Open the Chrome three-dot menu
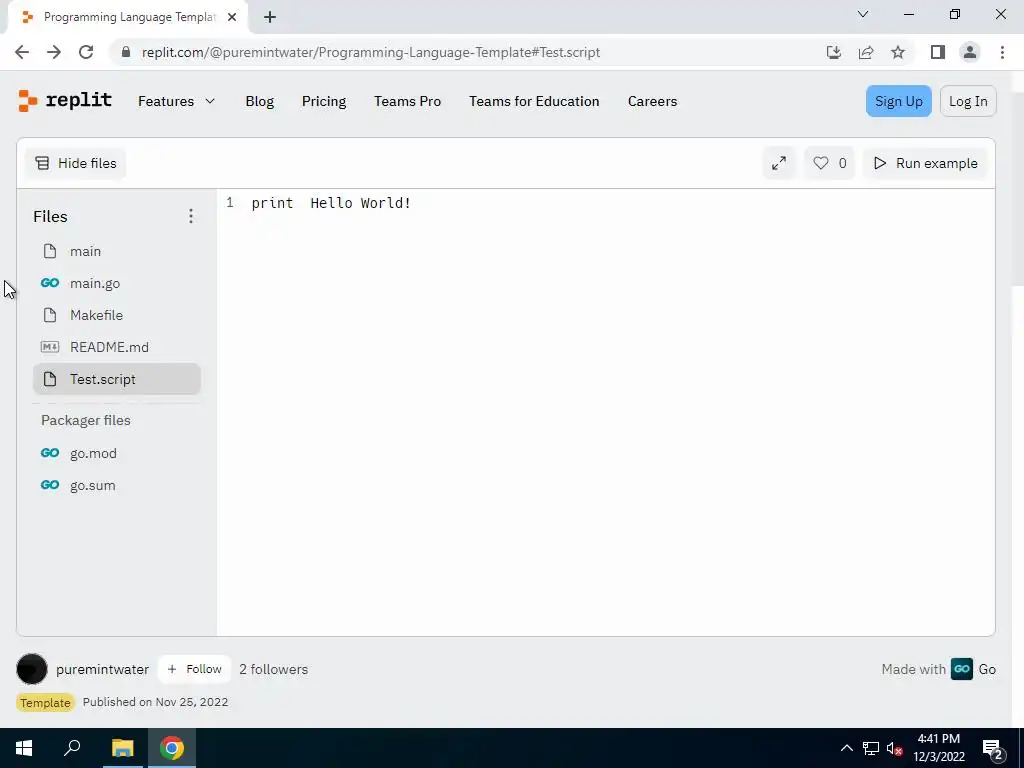This screenshot has height=768, width=1024. point(1002,52)
